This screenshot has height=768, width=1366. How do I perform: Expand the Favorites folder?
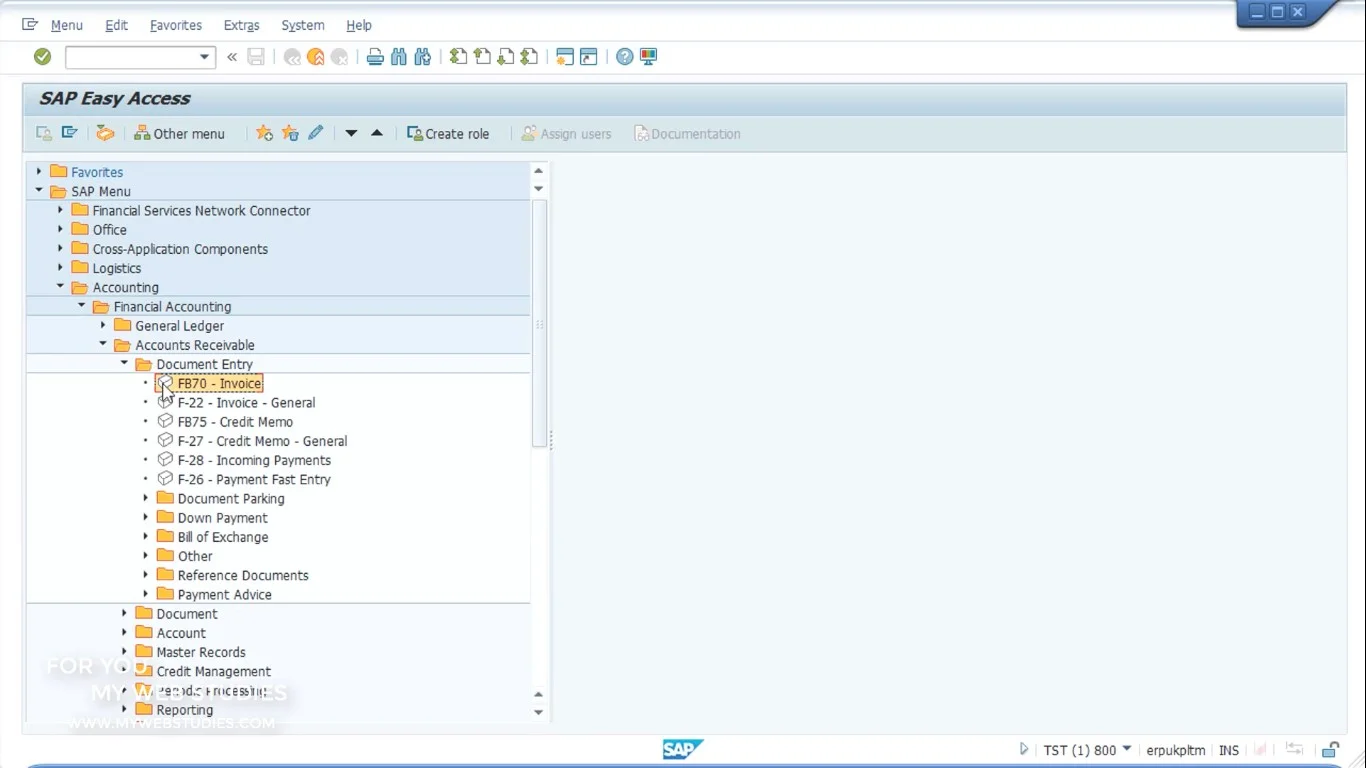39,172
